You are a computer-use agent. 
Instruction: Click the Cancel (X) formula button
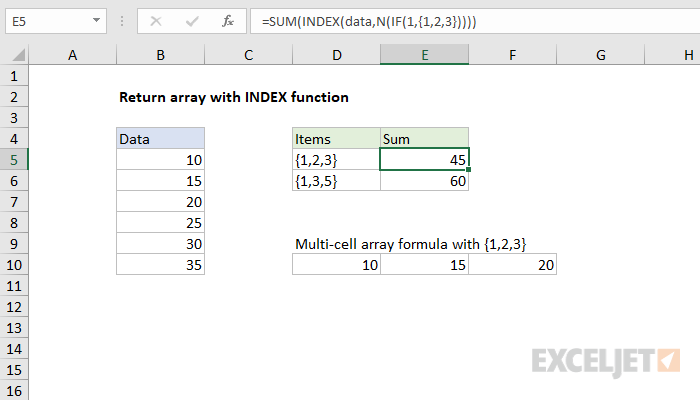click(x=156, y=21)
